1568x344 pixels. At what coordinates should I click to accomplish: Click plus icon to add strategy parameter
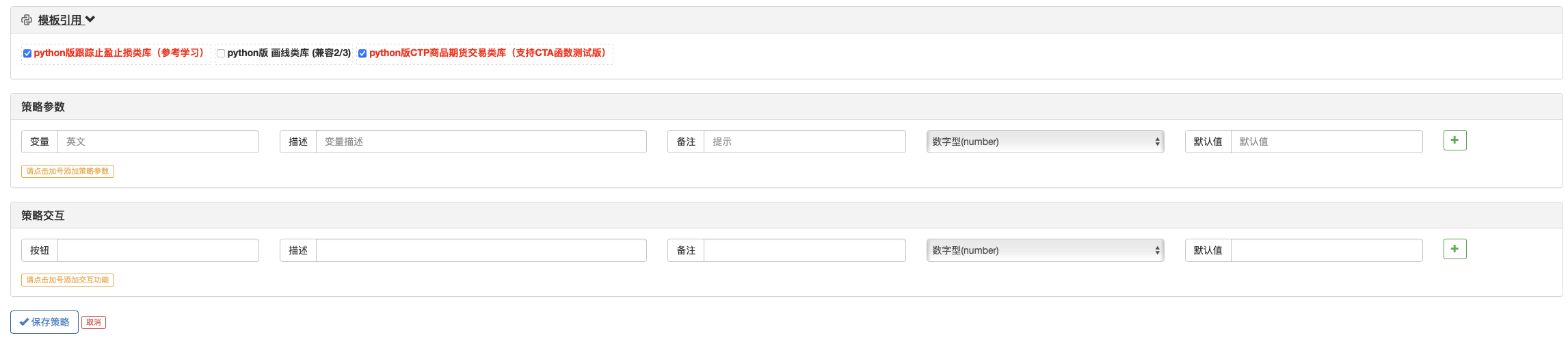pyautogui.click(x=1454, y=140)
